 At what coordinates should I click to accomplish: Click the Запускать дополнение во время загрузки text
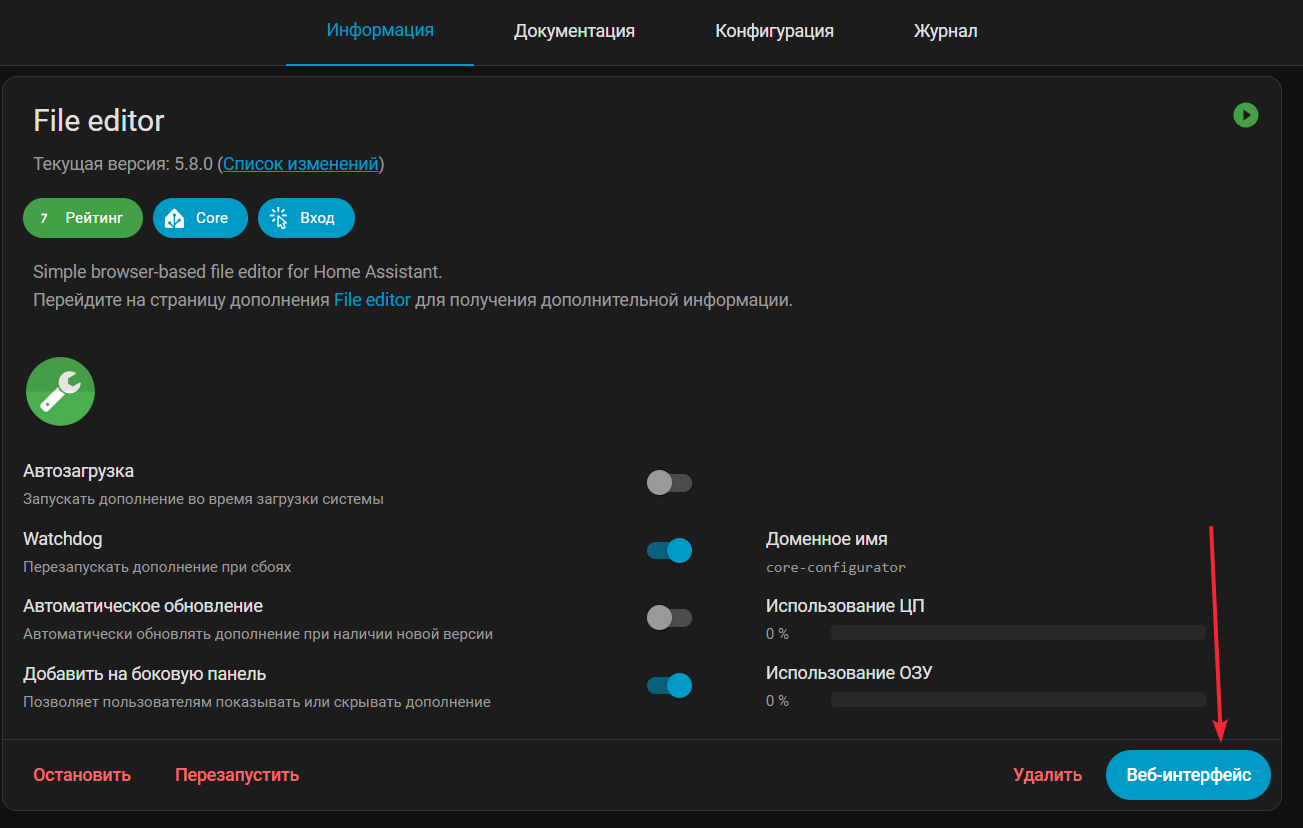[203, 498]
